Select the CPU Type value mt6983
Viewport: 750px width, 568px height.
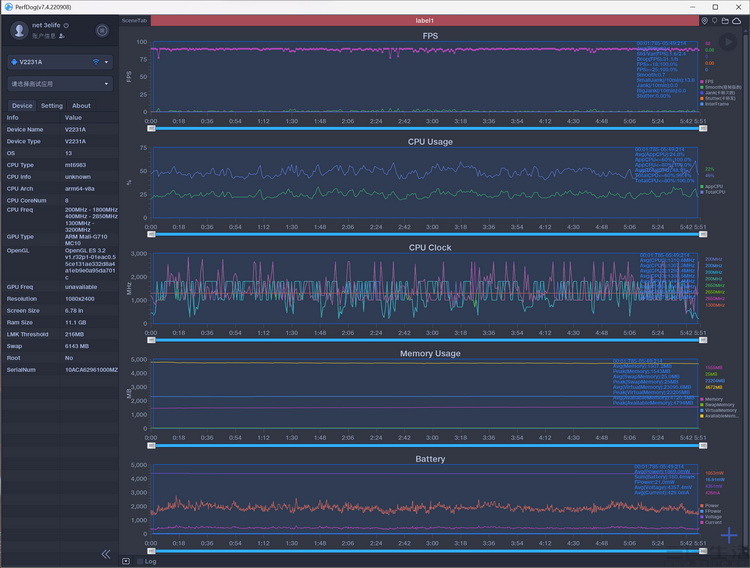point(76,165)
